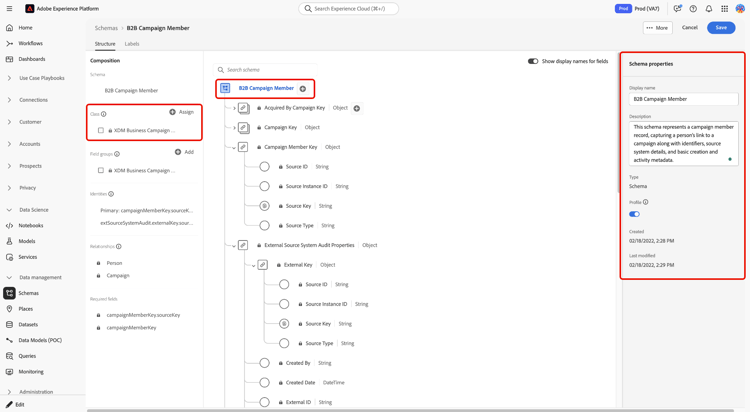Collapse External Source System Audit Properties
The width and height of the screenshot is (750, 412).
point(234,246)
